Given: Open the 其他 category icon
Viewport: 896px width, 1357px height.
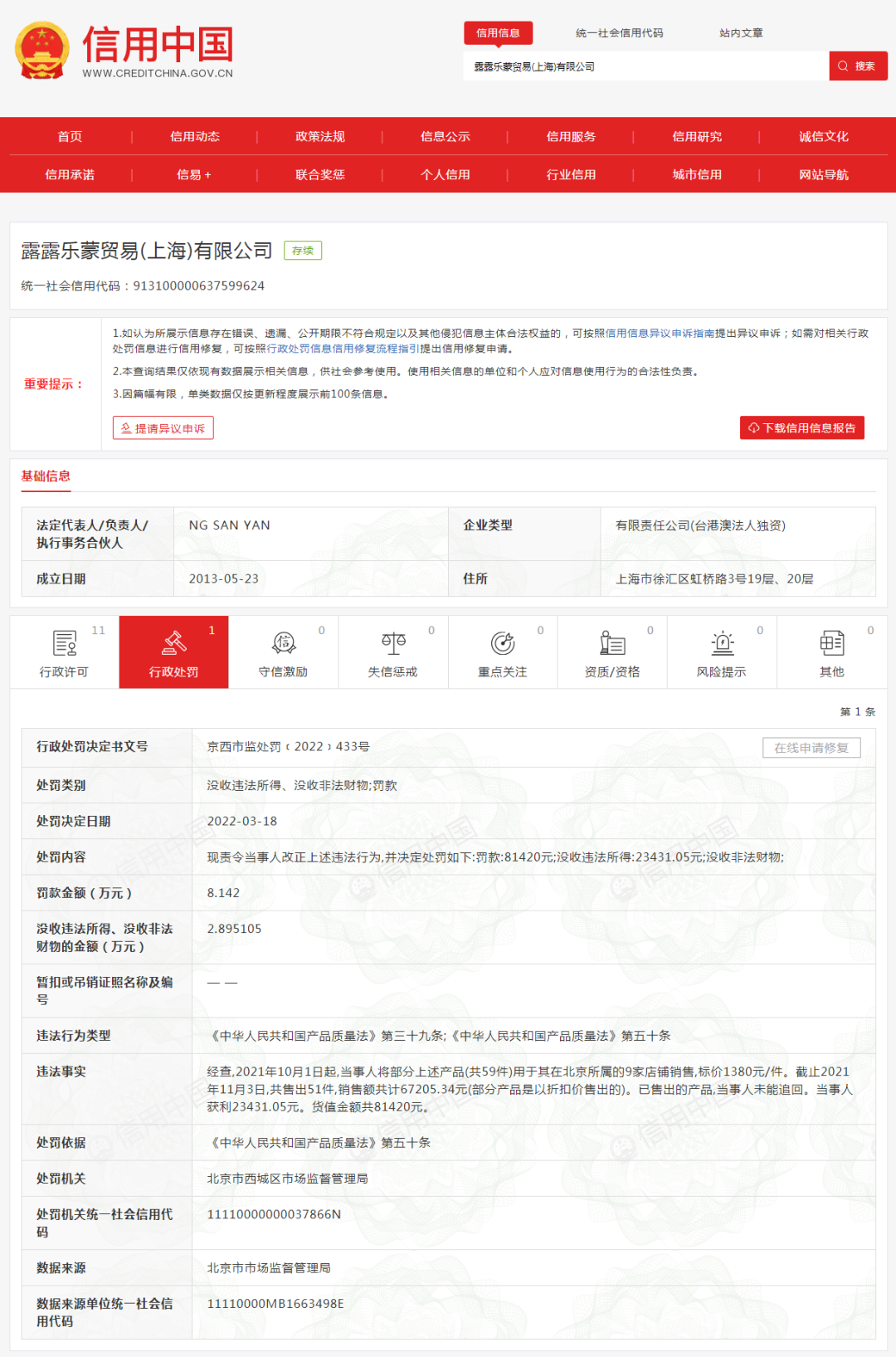Looking at the screenshot, I should tap(832, 643).
